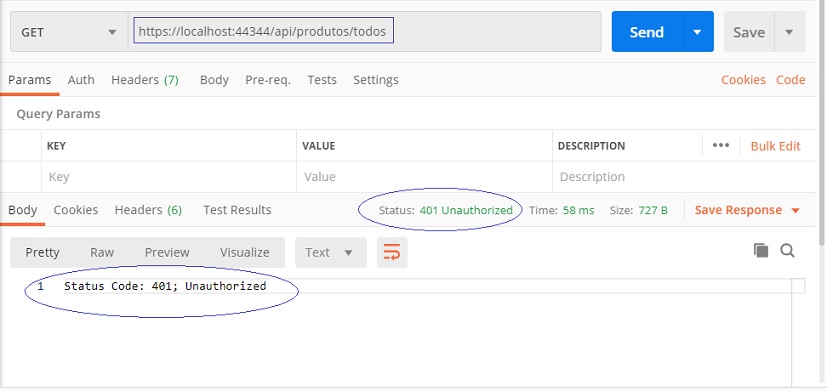Click the copy response icon
Image resolution: width=827 pixels, height=391 pixels.
point(761,250)
